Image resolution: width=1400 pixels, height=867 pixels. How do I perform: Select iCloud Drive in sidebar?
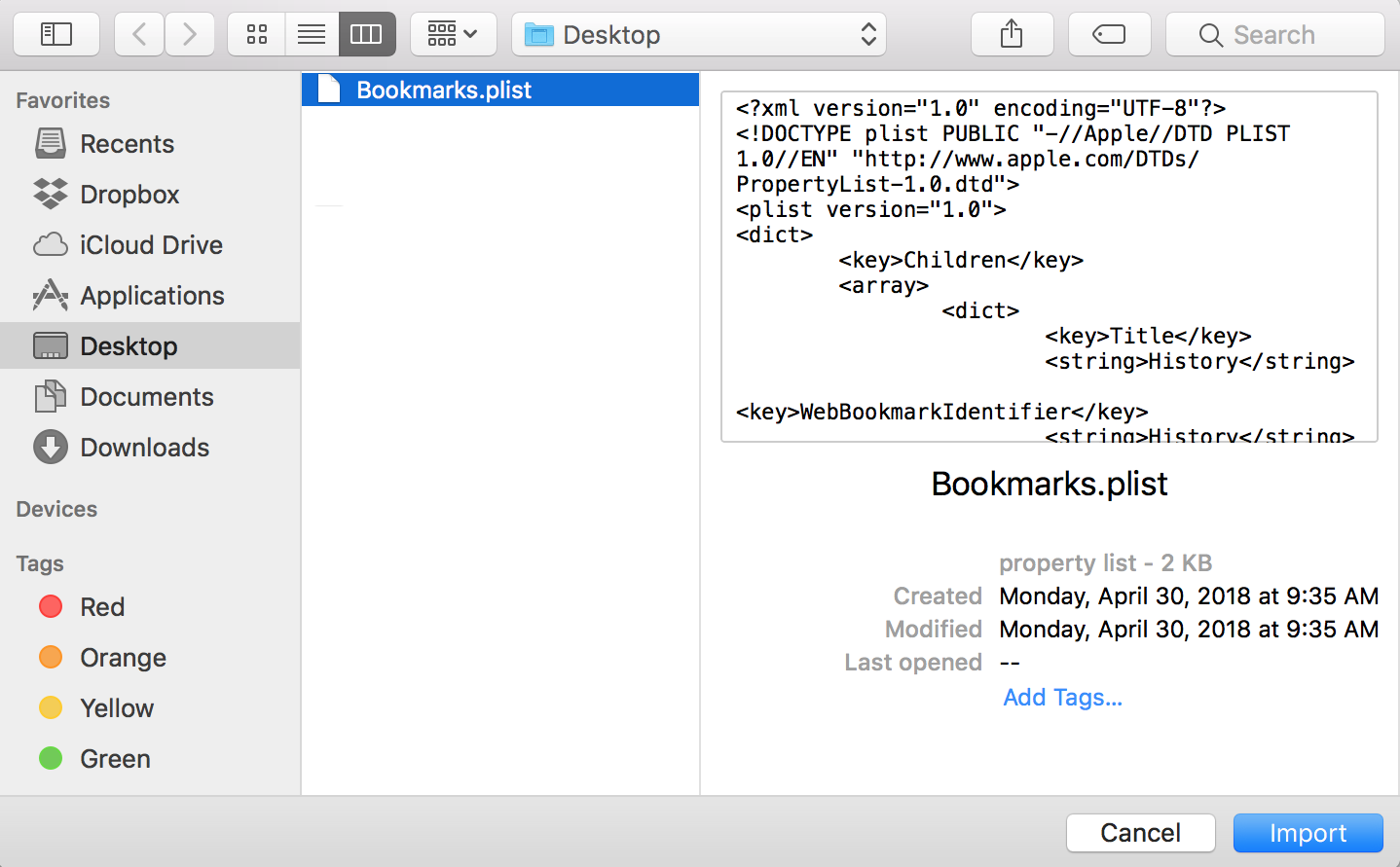tap(151, 245)
